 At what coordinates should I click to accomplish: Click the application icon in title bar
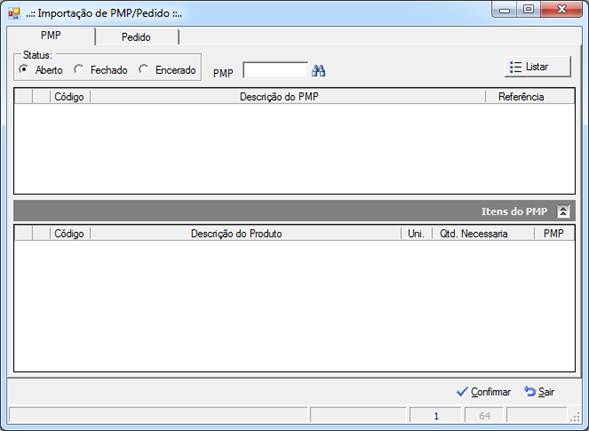(x=14, y=13)
